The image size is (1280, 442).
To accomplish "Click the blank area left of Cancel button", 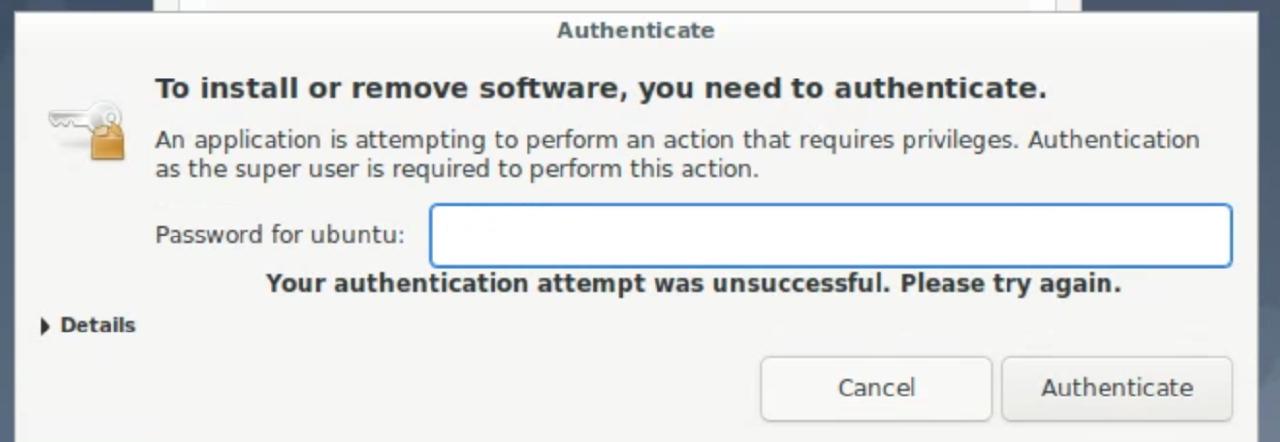I will tap(500, 388).
